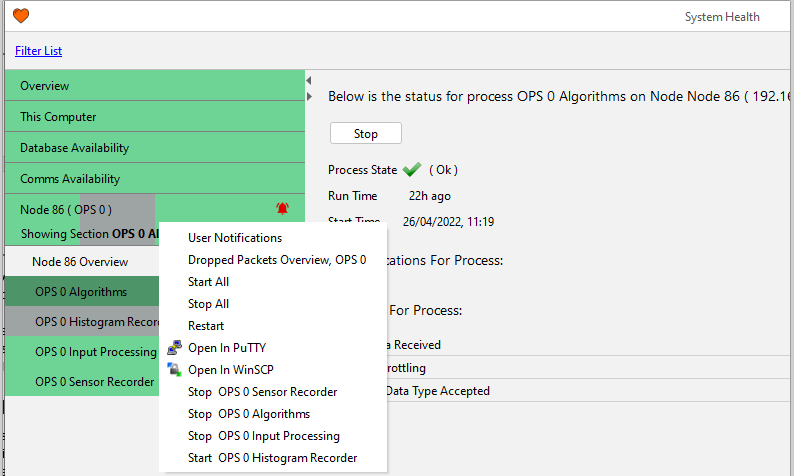Screen dimensions: 794x476
Task: Select Node 86 Overview item
Action: point(80,262)
